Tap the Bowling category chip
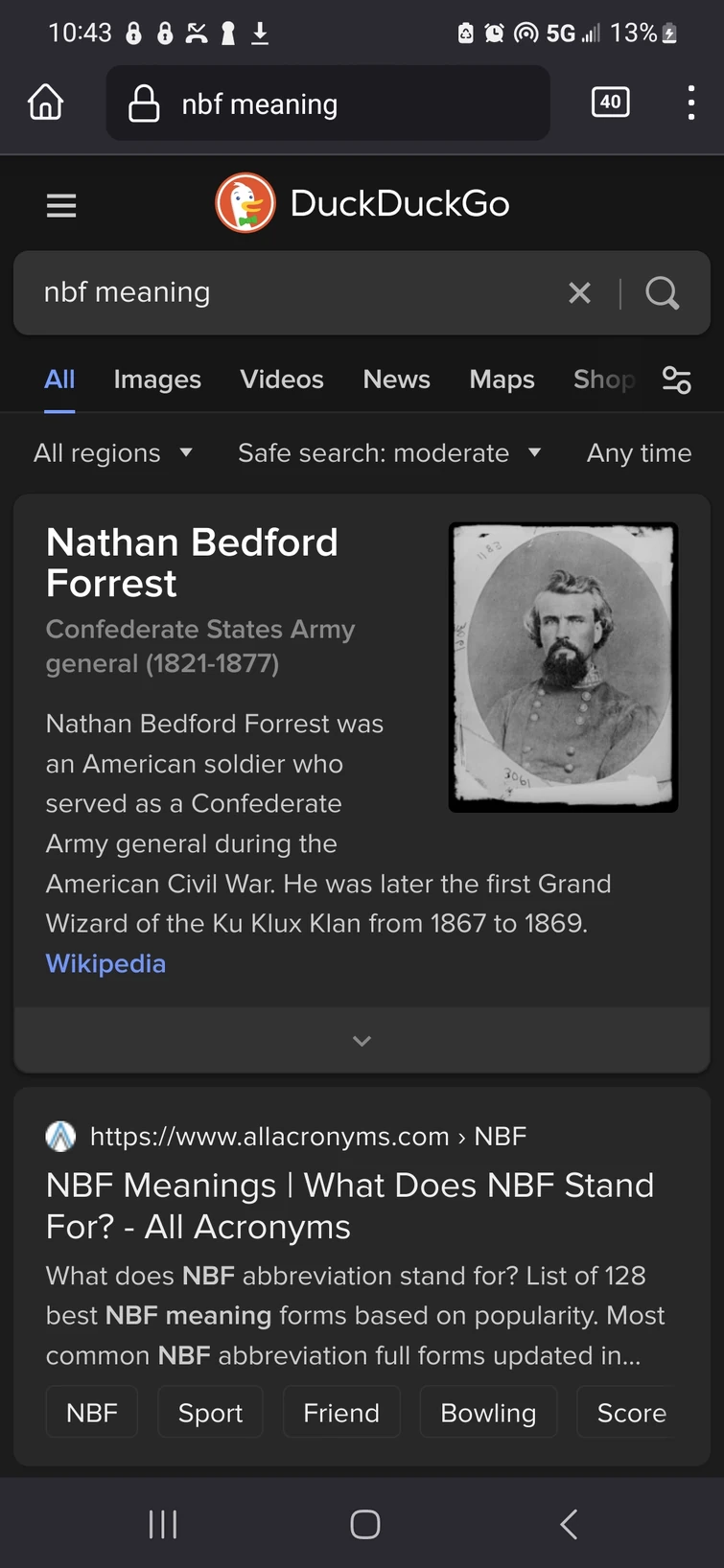The width and height of the screenshot is (724, 1568). click(488, 1413)
